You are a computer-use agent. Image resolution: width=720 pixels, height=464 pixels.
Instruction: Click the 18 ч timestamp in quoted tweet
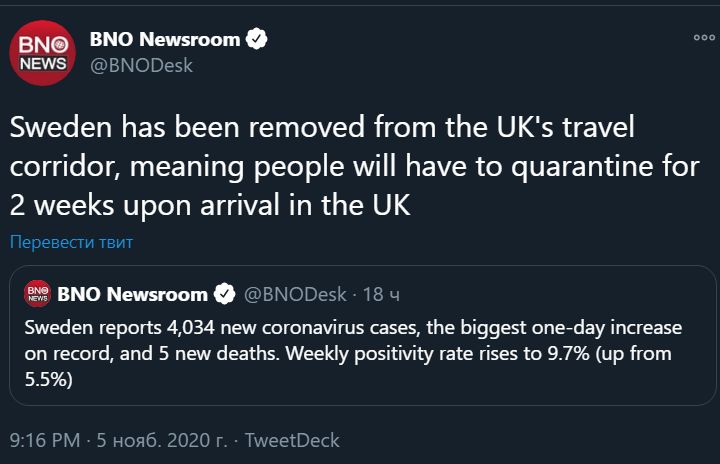click(382, 294)
